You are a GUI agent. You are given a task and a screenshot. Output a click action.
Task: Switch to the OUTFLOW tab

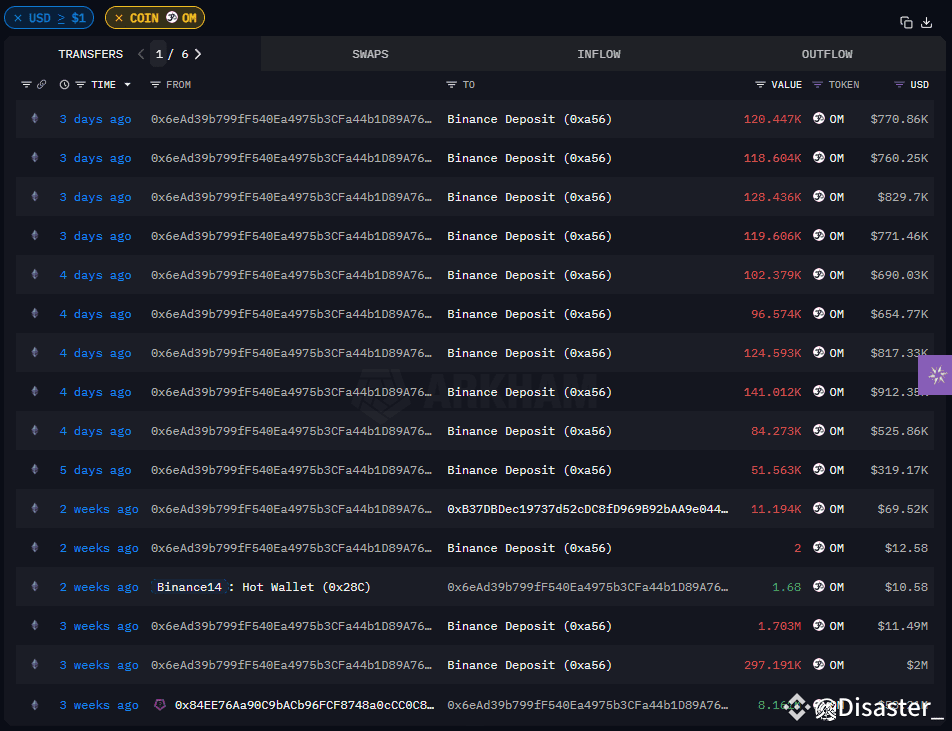coord(827,54)
